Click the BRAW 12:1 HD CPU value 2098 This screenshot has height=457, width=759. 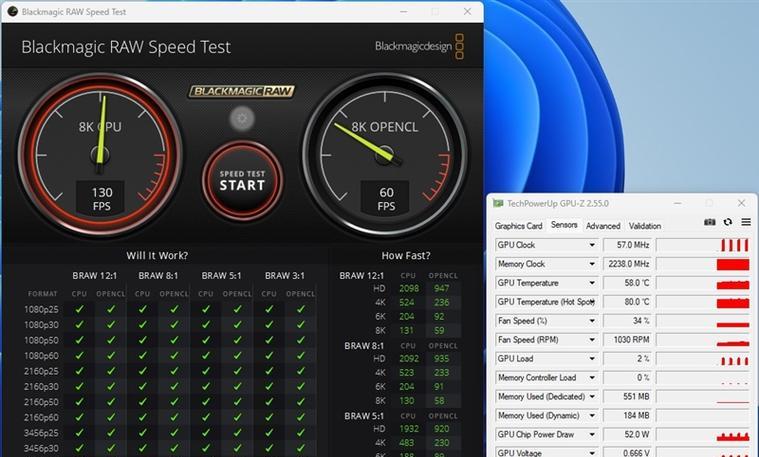point(409,289)
